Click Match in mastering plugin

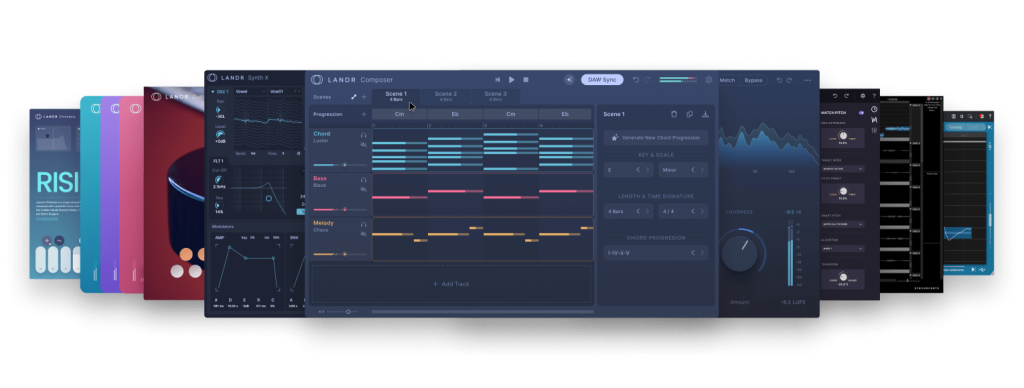point(727,80)
